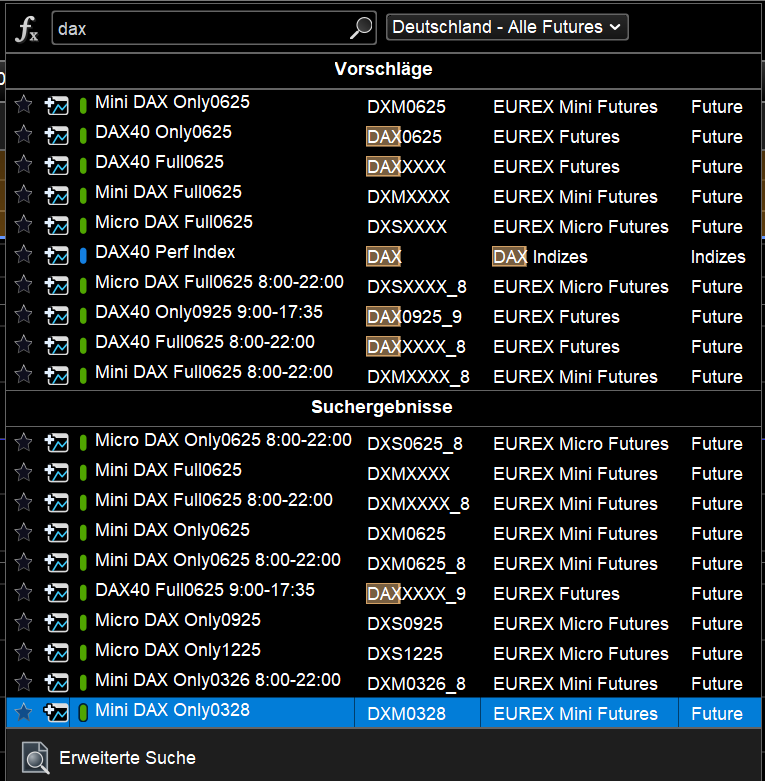Select DAX40 Only0925 9:00-17:35 entry
Viewport: 765px width, 781px height.
(209, 312)
